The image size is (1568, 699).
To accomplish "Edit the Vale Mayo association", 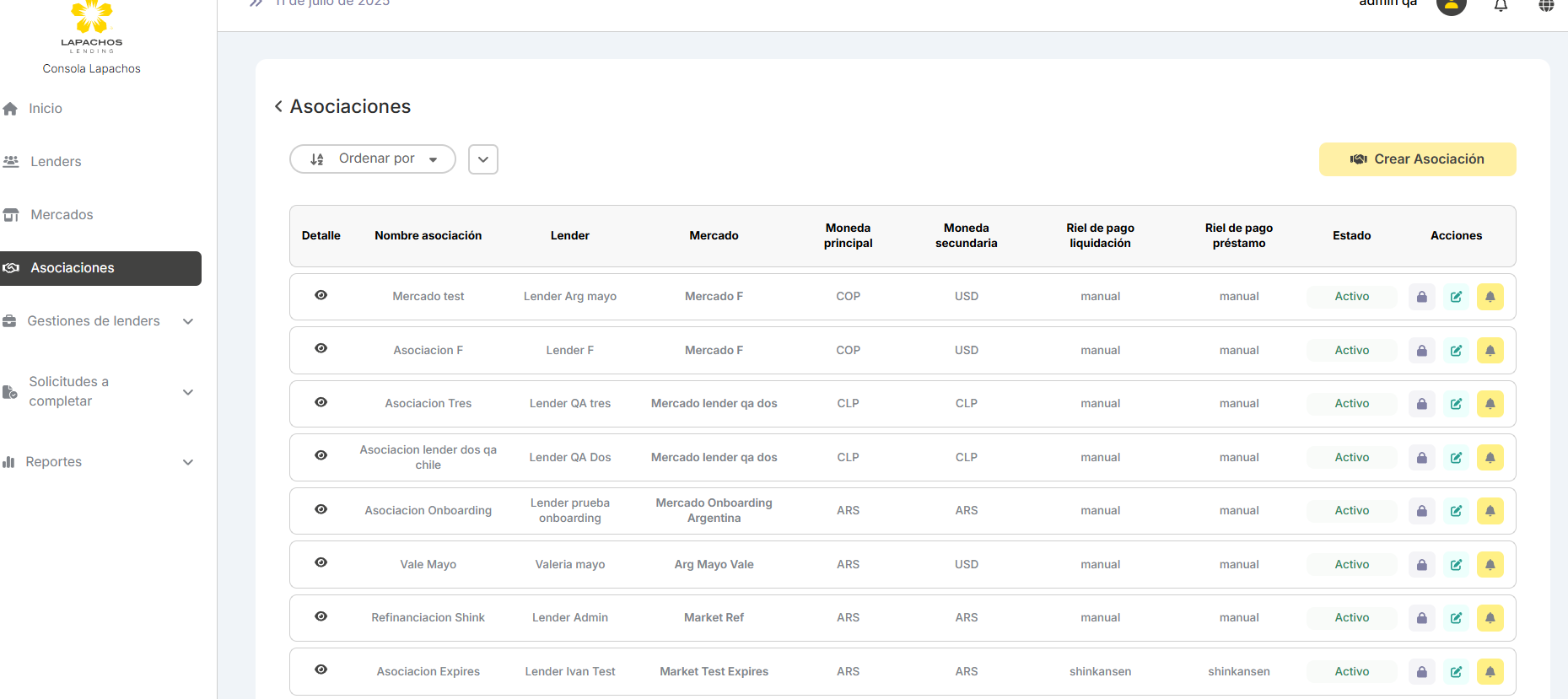I will click(x=1456, y=565).
